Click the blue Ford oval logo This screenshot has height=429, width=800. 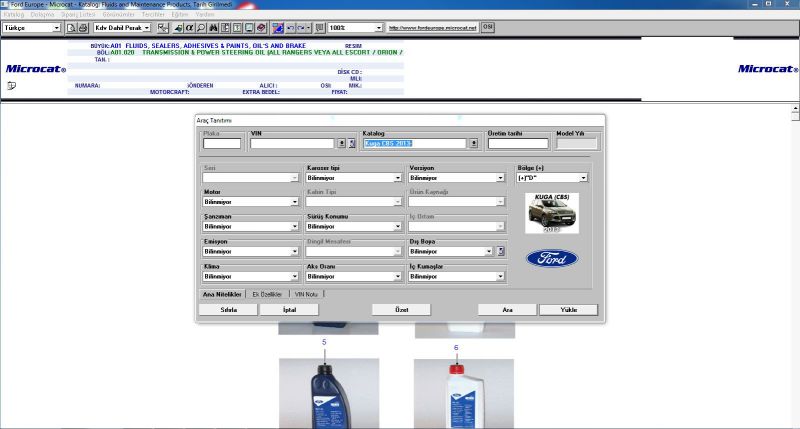pos(552,259)
